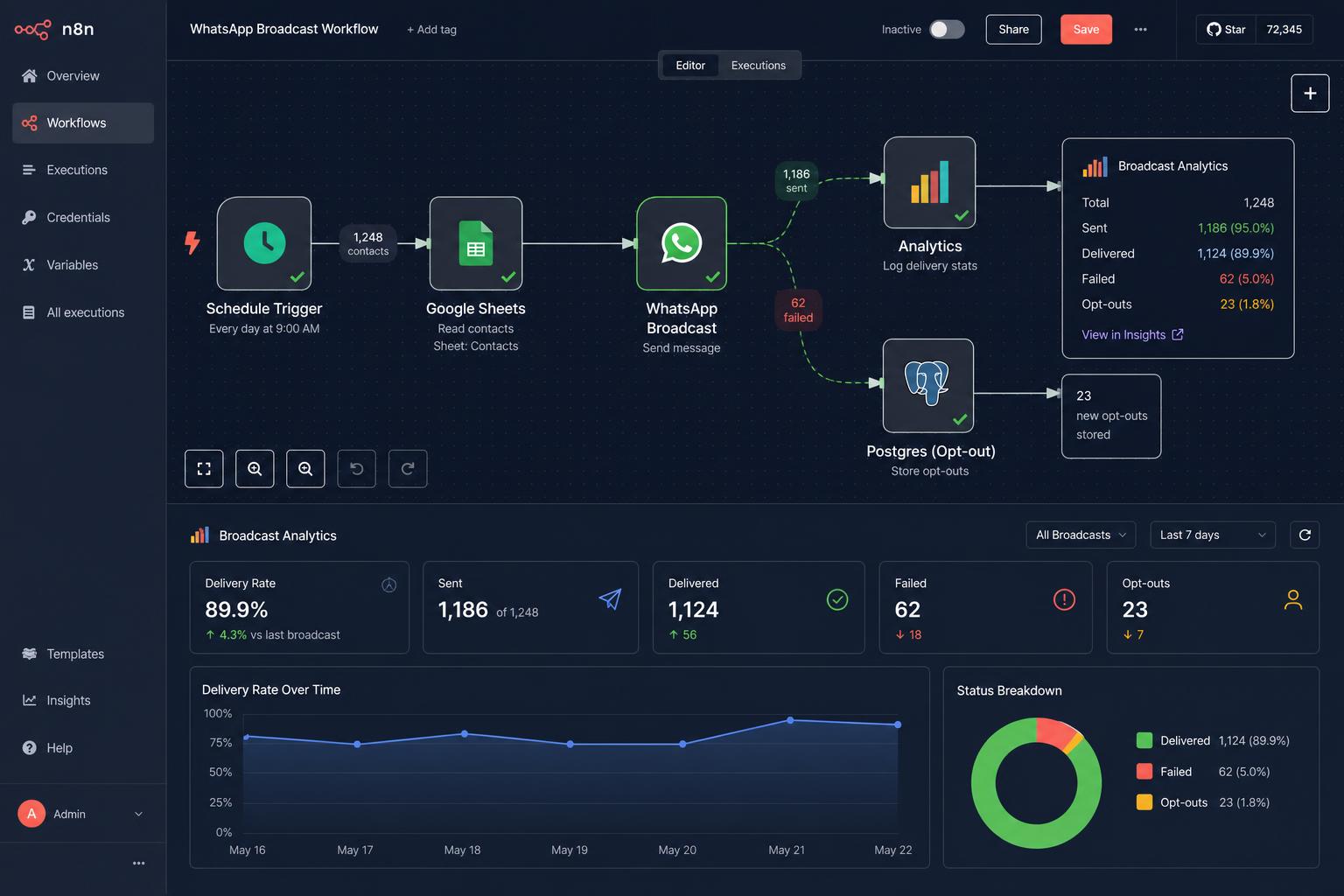Select the Google Sheets node icon
This screenshot has width=1344, height=896.
476,243
